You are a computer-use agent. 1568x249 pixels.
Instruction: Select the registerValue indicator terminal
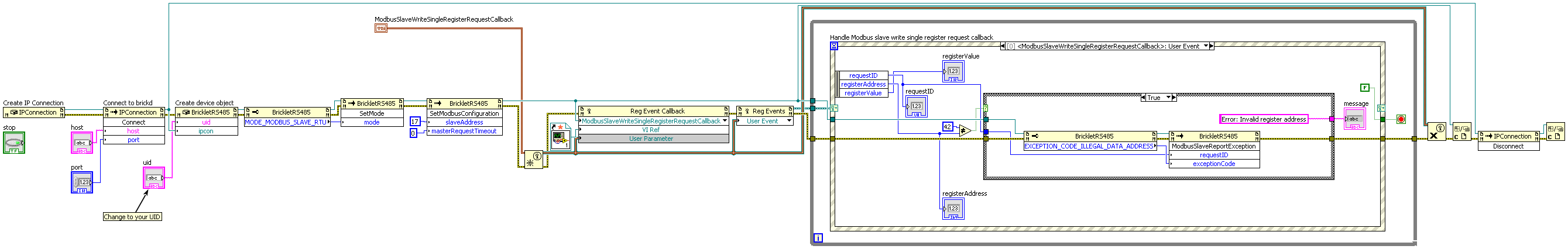pos(953,72)
